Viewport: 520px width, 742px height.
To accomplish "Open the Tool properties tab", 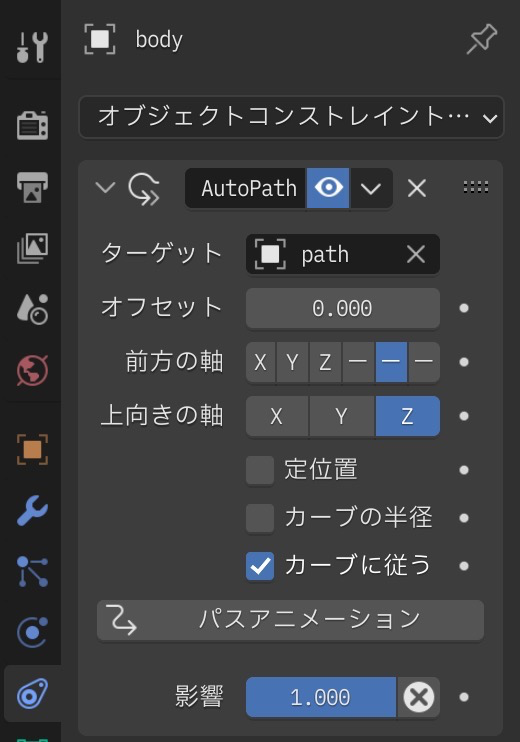I will (32, 47).
